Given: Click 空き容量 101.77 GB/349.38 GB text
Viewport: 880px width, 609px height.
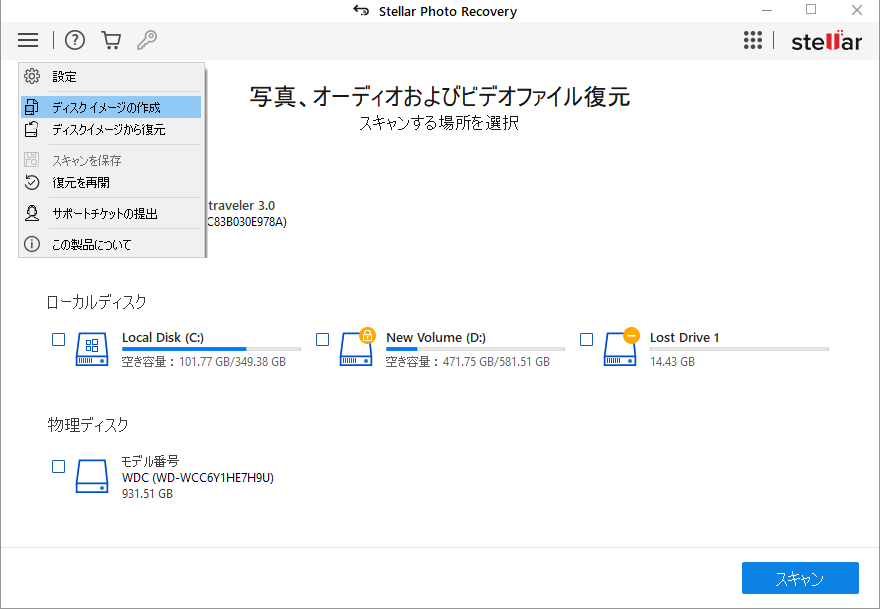Looking at the screenshot, I should 204,362.
